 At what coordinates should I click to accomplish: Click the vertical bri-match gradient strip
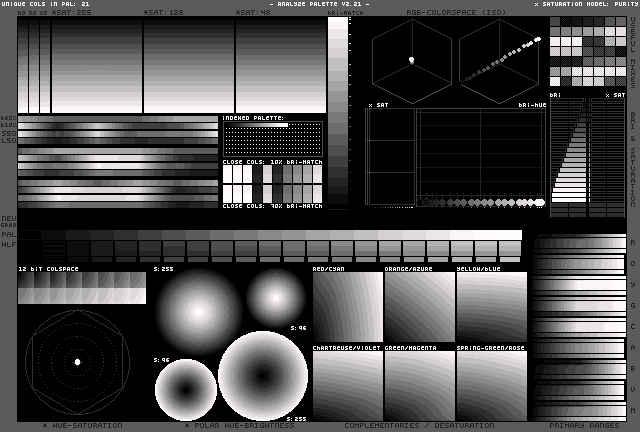click(x=338, y=110)
